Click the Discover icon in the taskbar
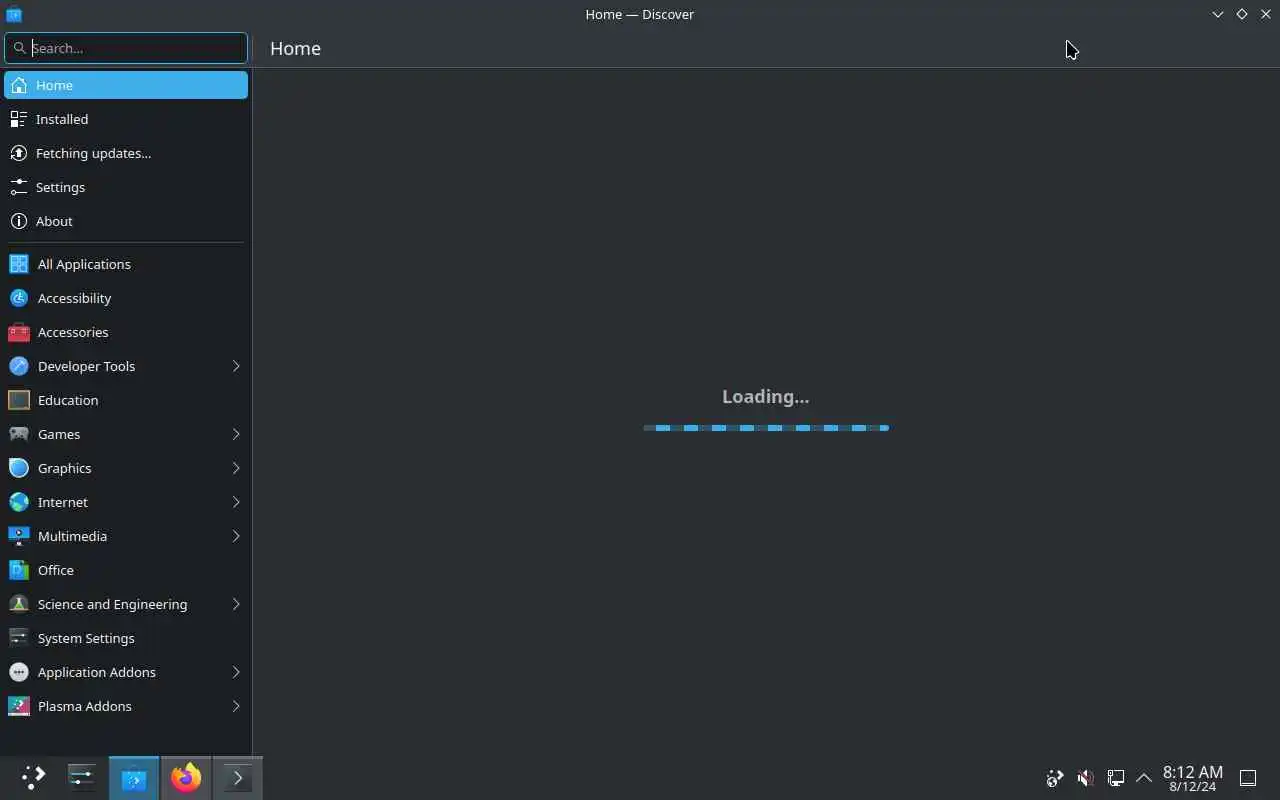 (x=134, y=777)
